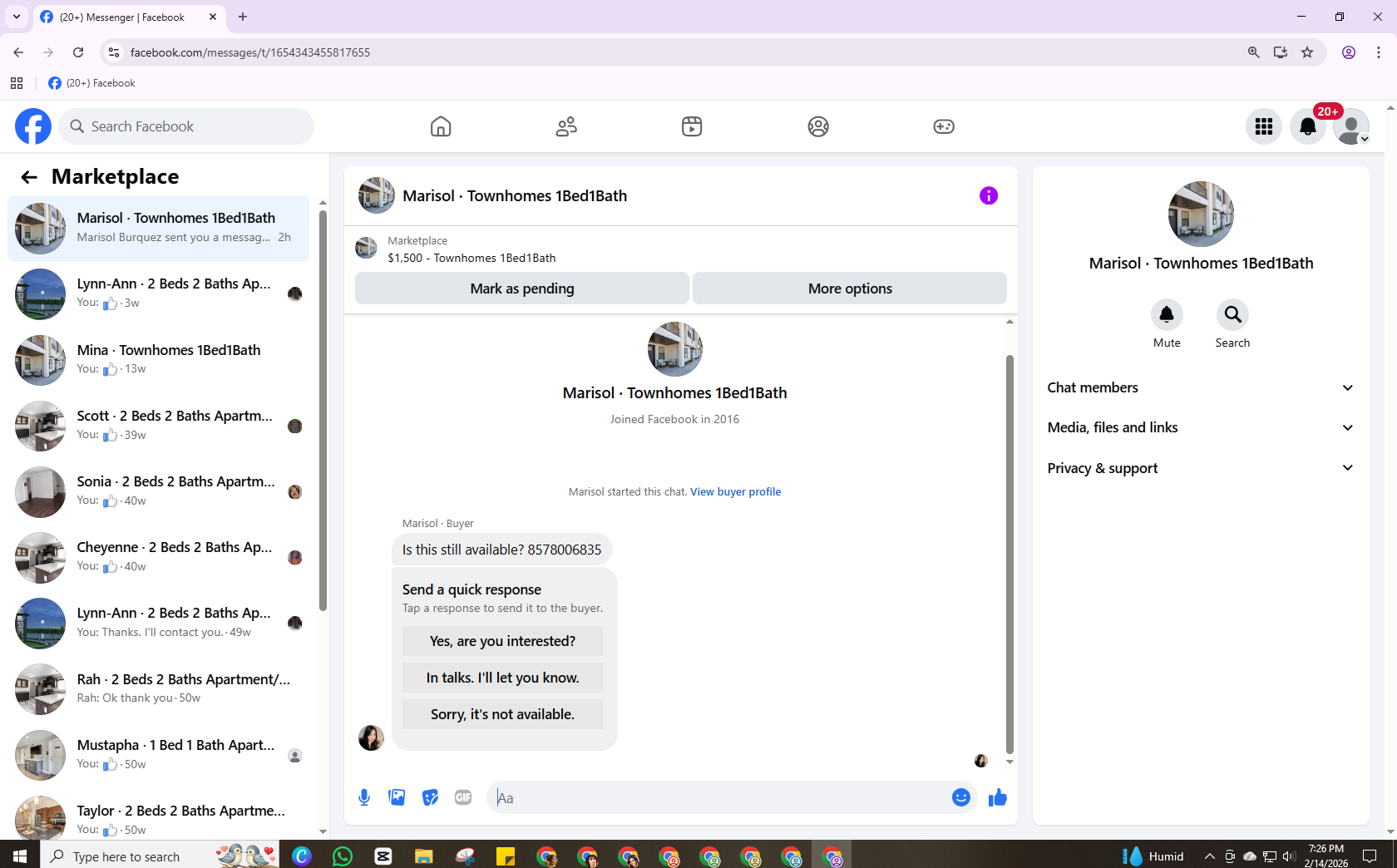Open Lynn-Ann conversation saying Thanks. I'll contact you.
Image resolution: width=1397 pixels, height=868 pixels.
coord(159,623)
